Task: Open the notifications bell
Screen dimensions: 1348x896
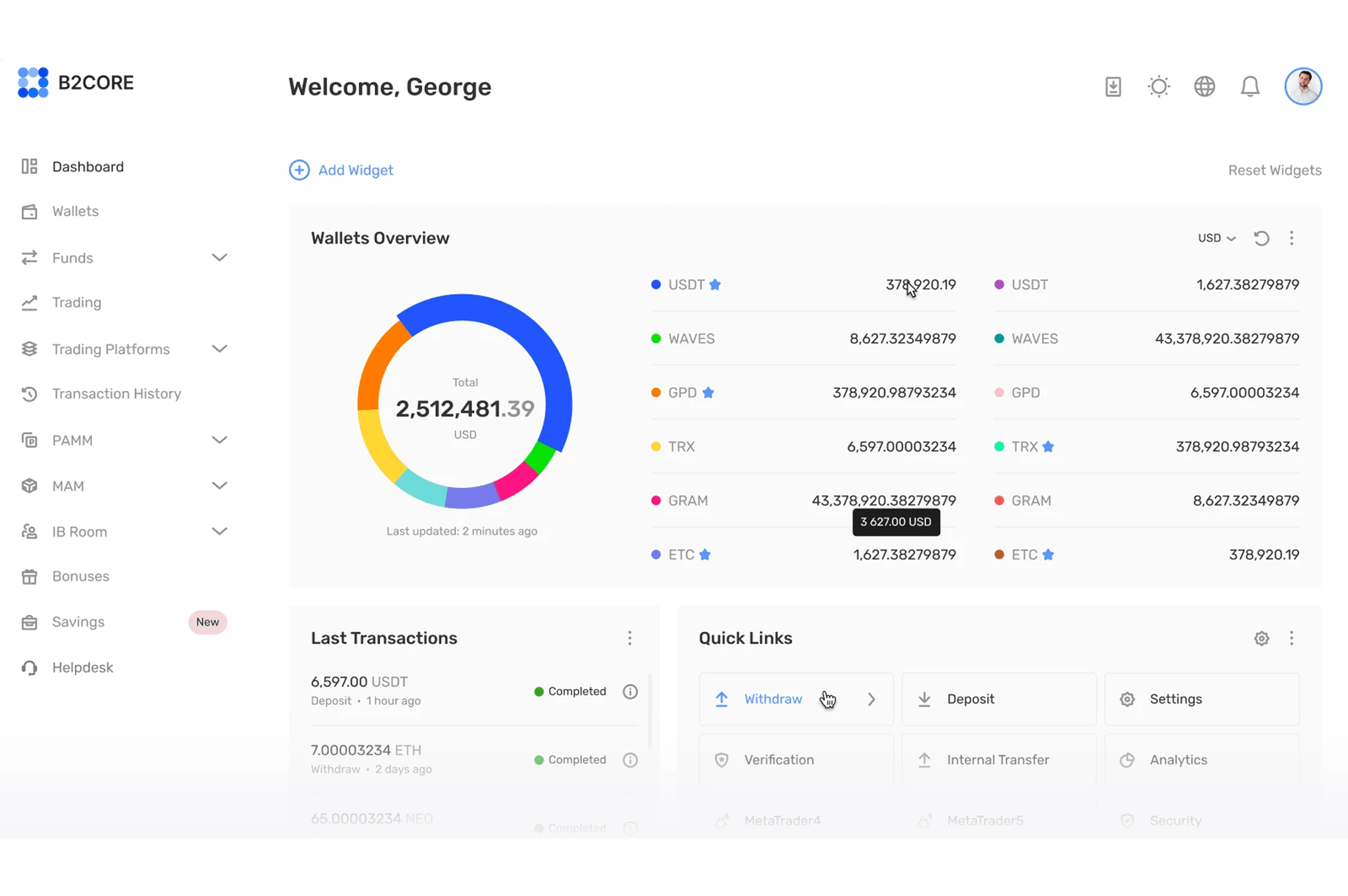Action: tap(1250, 87)
